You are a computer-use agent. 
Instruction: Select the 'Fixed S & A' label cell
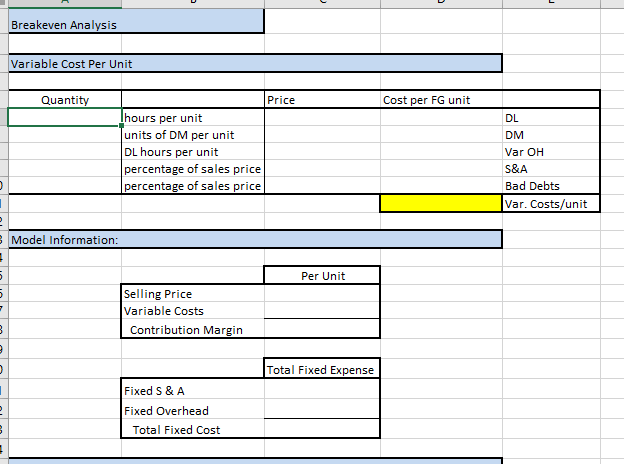point(193,390)
